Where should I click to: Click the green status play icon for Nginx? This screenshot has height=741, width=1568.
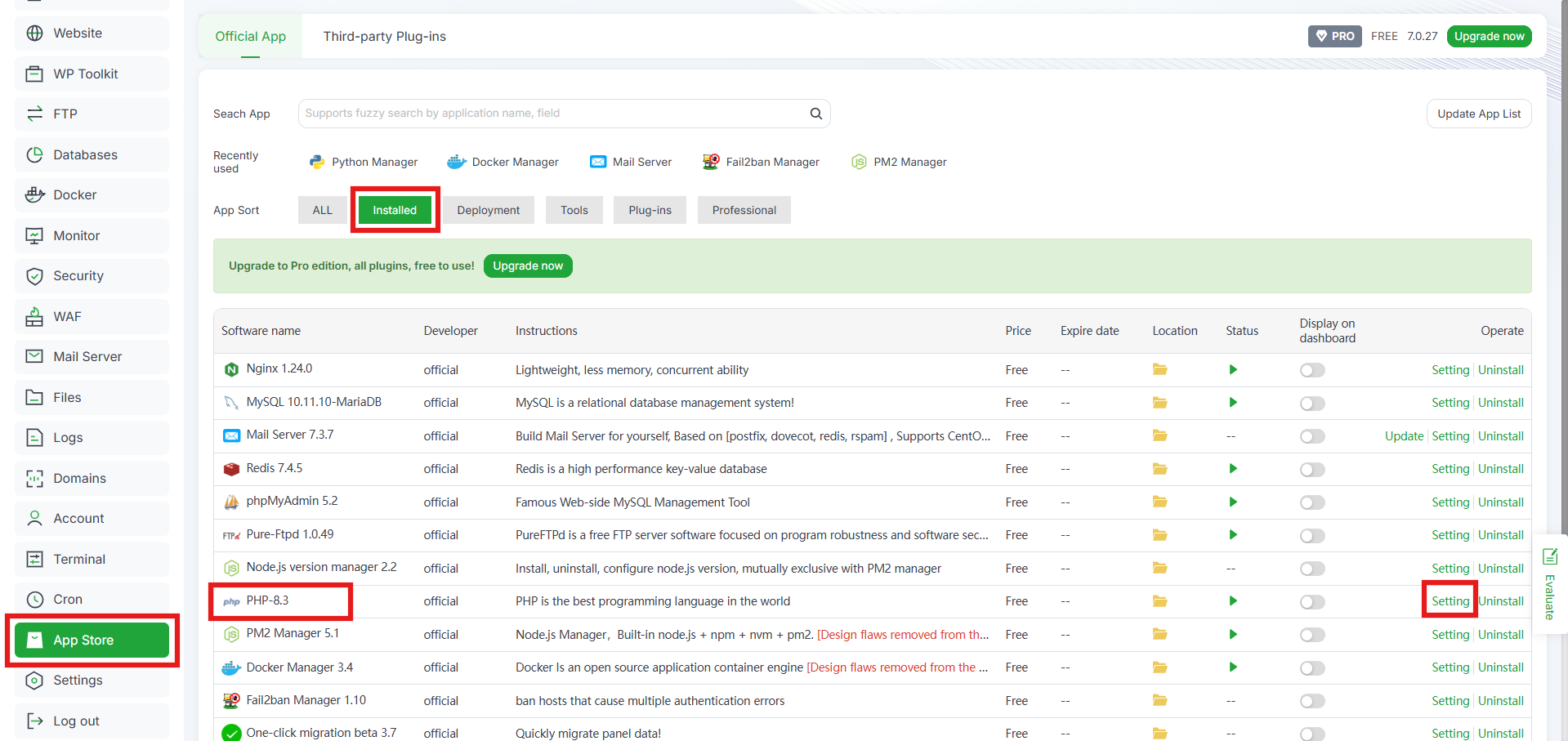point(1233,369)
